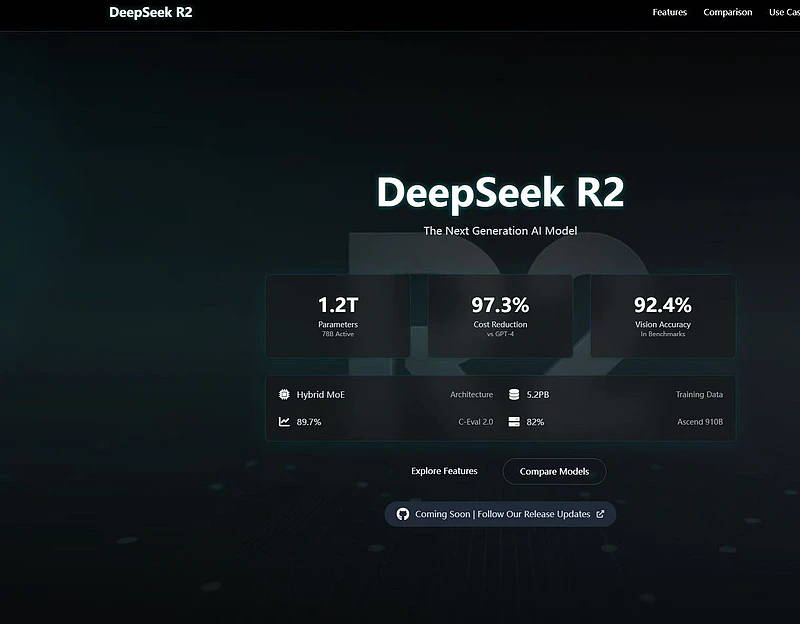Click the Compare Models button
This screenshot has width=800, height=624.
pos(554,471)
